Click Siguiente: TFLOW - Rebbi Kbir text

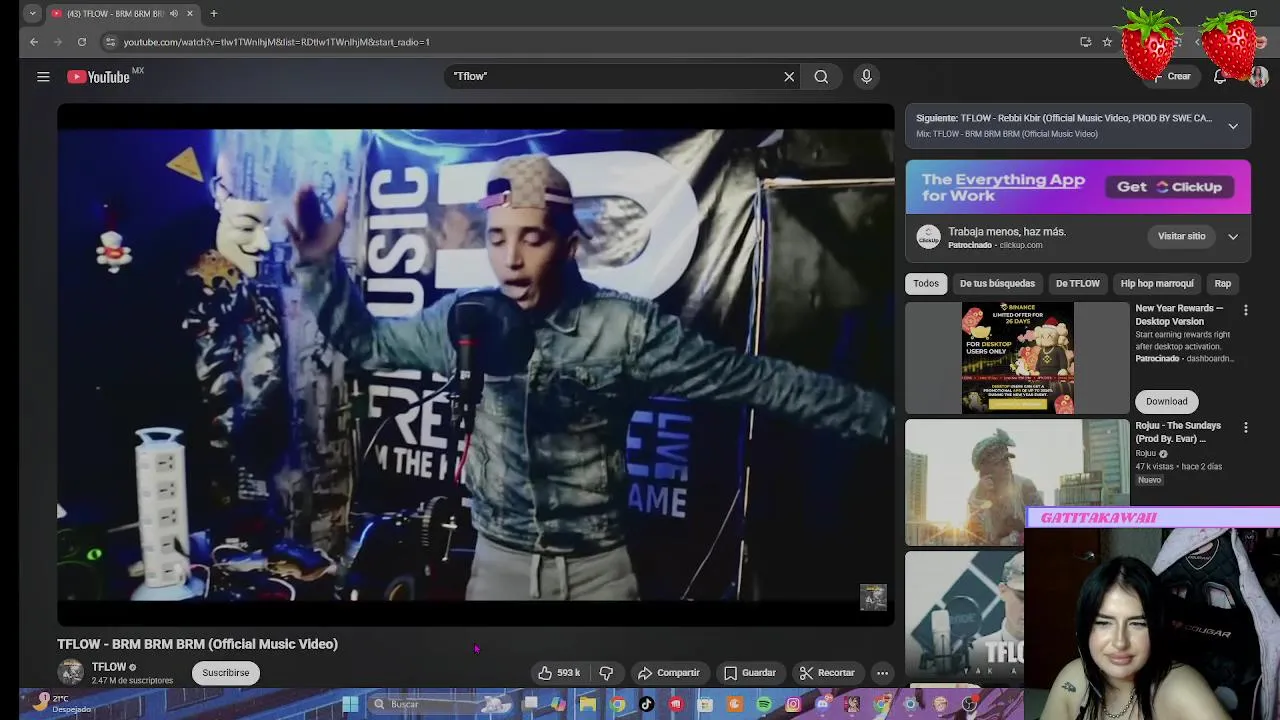click(x=1064, y=118)
